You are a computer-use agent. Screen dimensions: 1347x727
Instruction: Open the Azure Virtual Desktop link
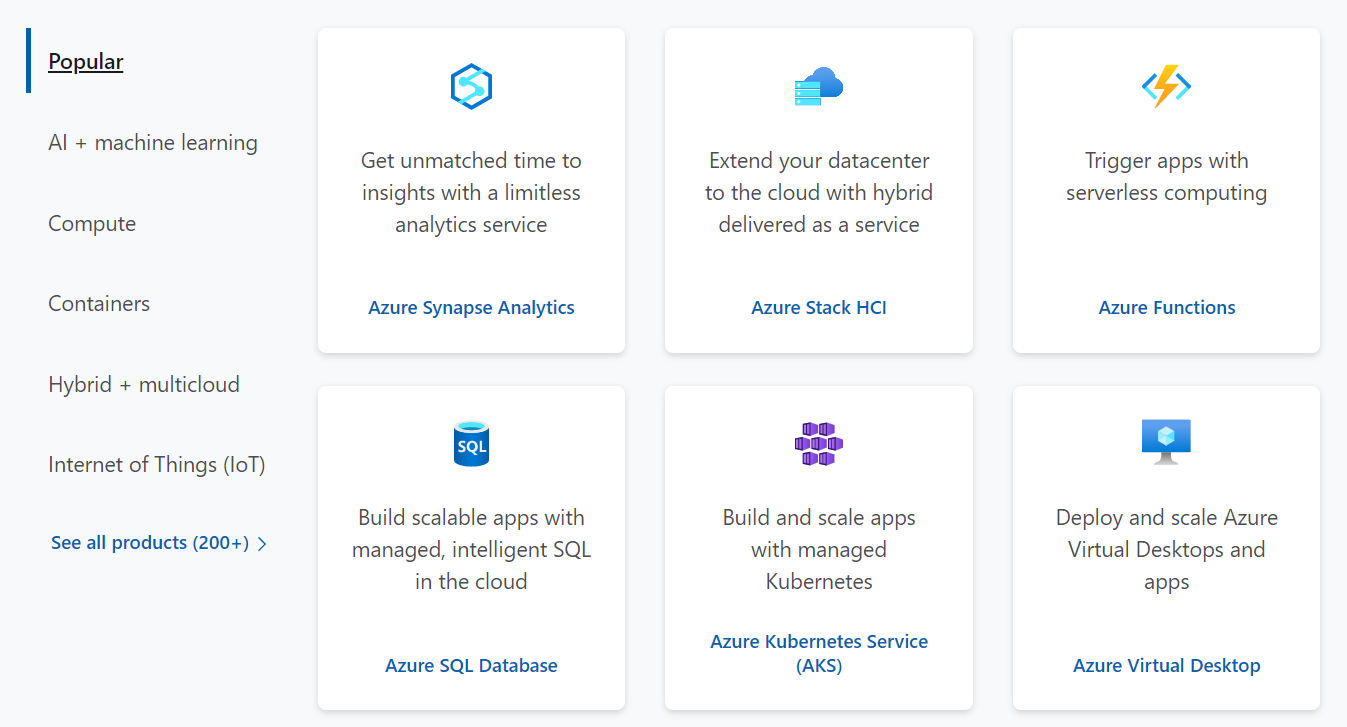(1166, 665)
